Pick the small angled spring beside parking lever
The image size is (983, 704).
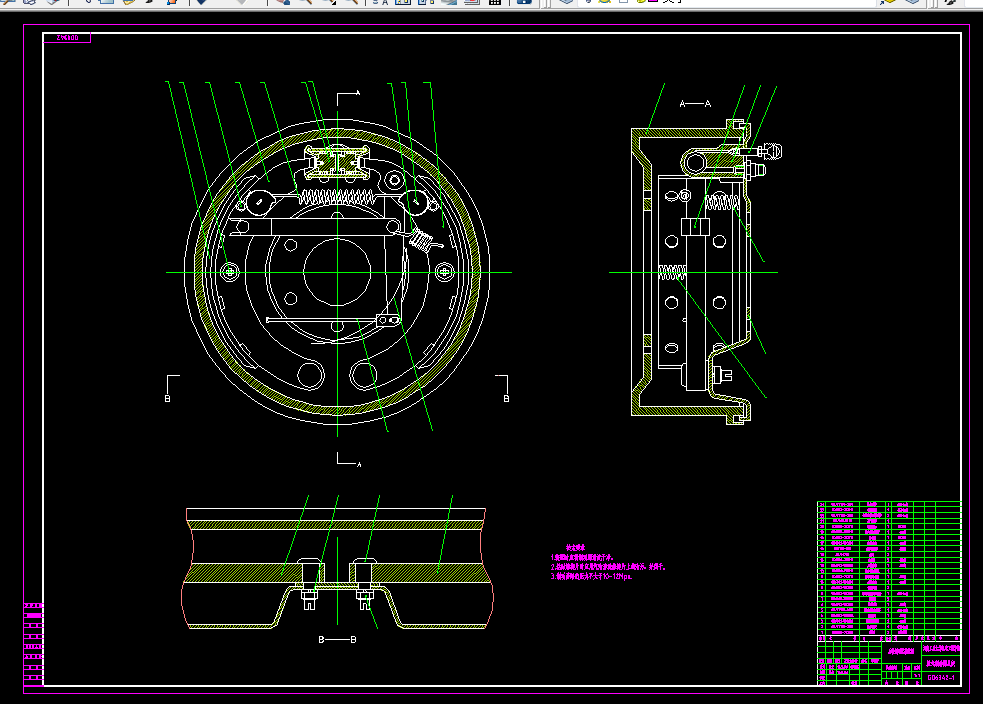click(421, 239)
